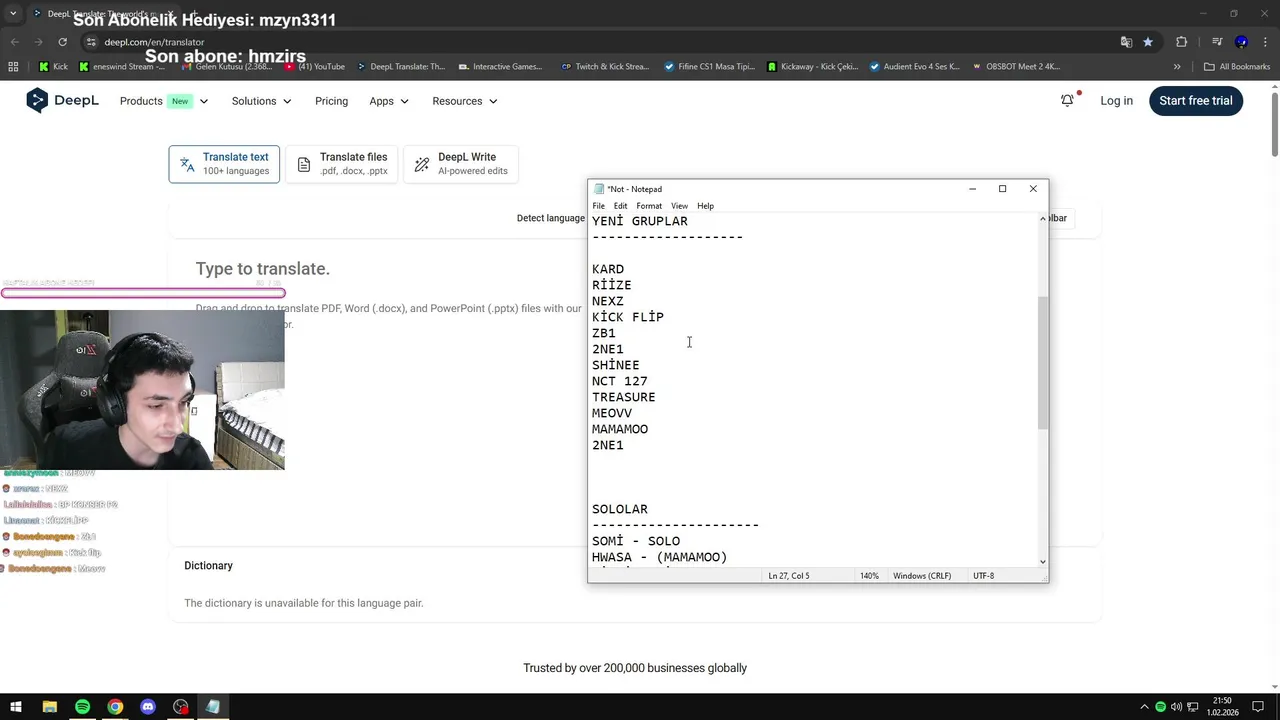Open the Chrome extensions puzzle icon

pos(1181,42)
